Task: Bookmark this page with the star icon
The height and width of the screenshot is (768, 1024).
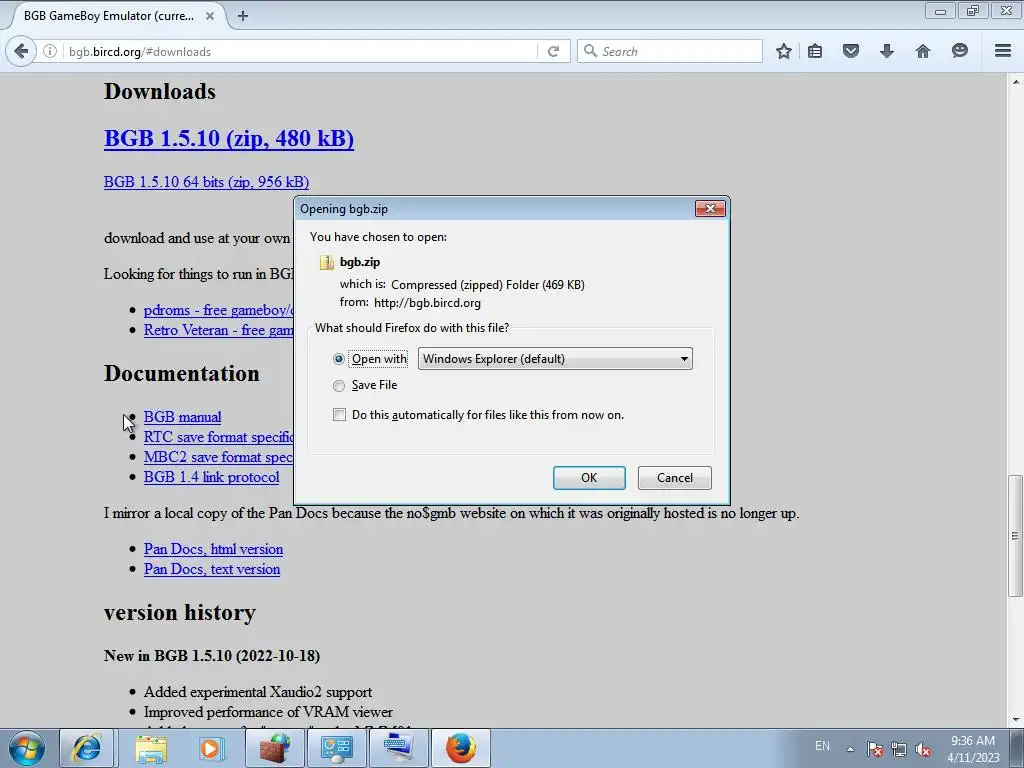Action: [784, 51]
